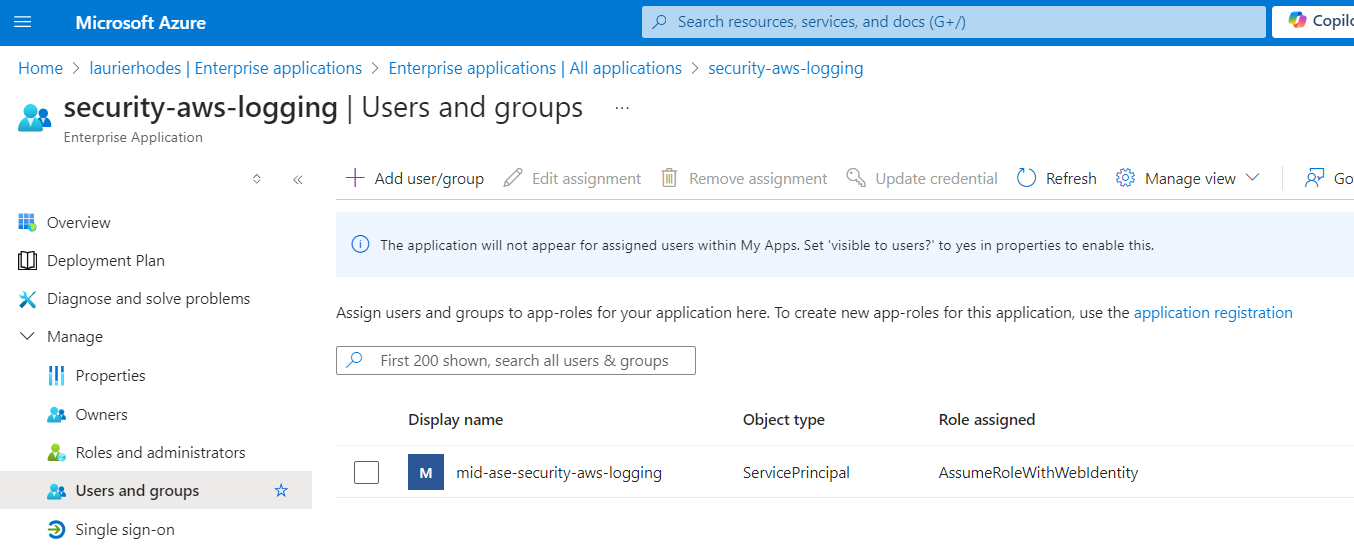Open Enterprise applications | All applications breadcrumb

coord(535,68)
